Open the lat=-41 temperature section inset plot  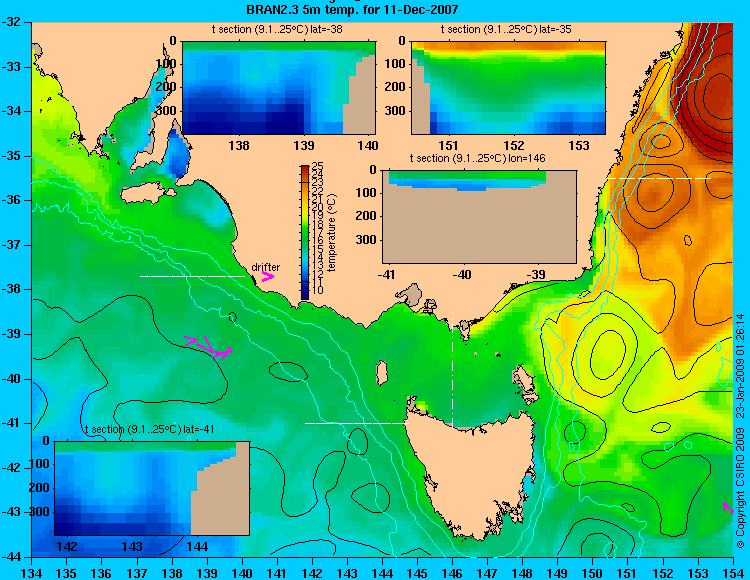click(x=152, y=488)
